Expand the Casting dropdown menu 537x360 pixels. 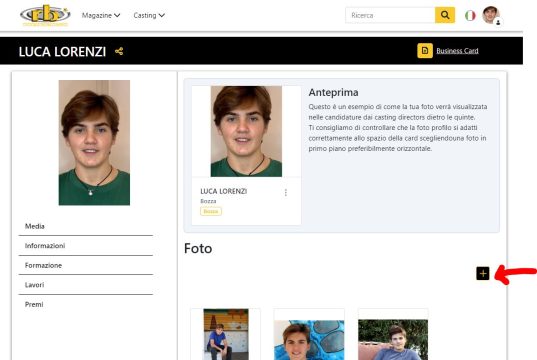click(149, 15)
